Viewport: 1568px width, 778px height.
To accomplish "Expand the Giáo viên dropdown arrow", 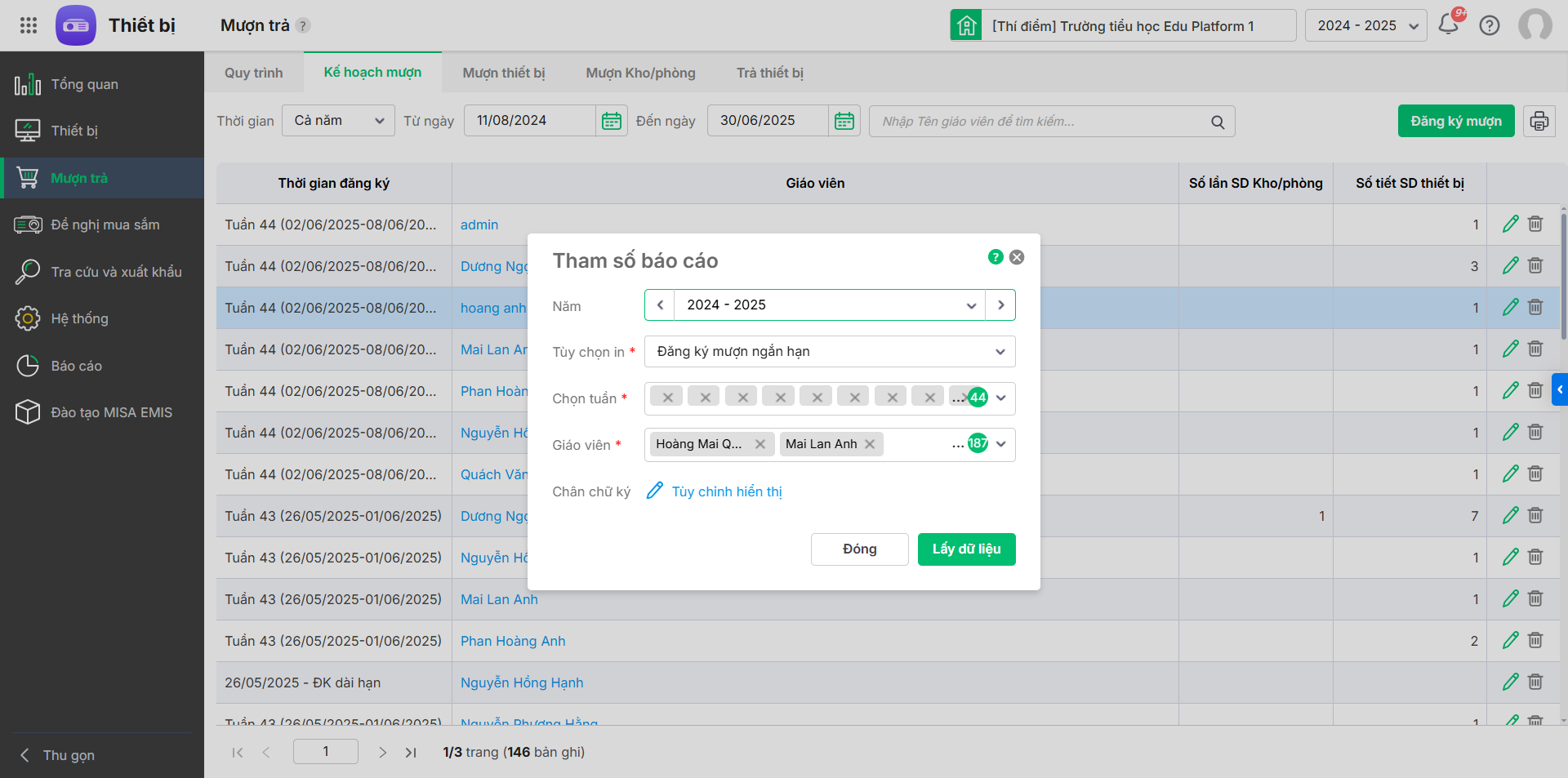I will [x=1001, y=444].
